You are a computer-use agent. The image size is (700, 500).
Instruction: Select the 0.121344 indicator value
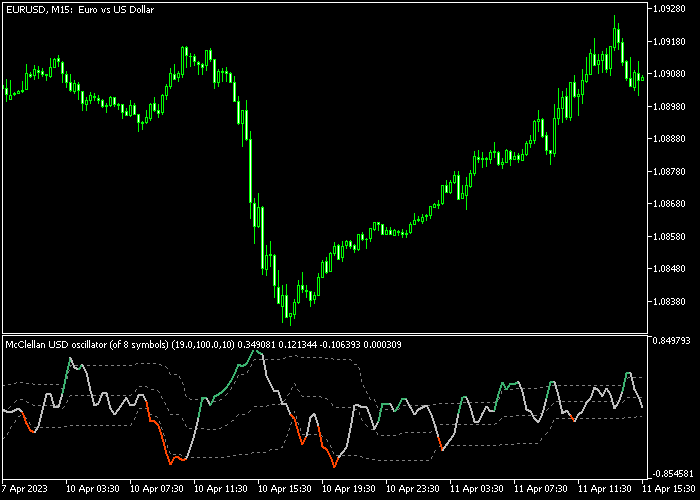point(298,345)
